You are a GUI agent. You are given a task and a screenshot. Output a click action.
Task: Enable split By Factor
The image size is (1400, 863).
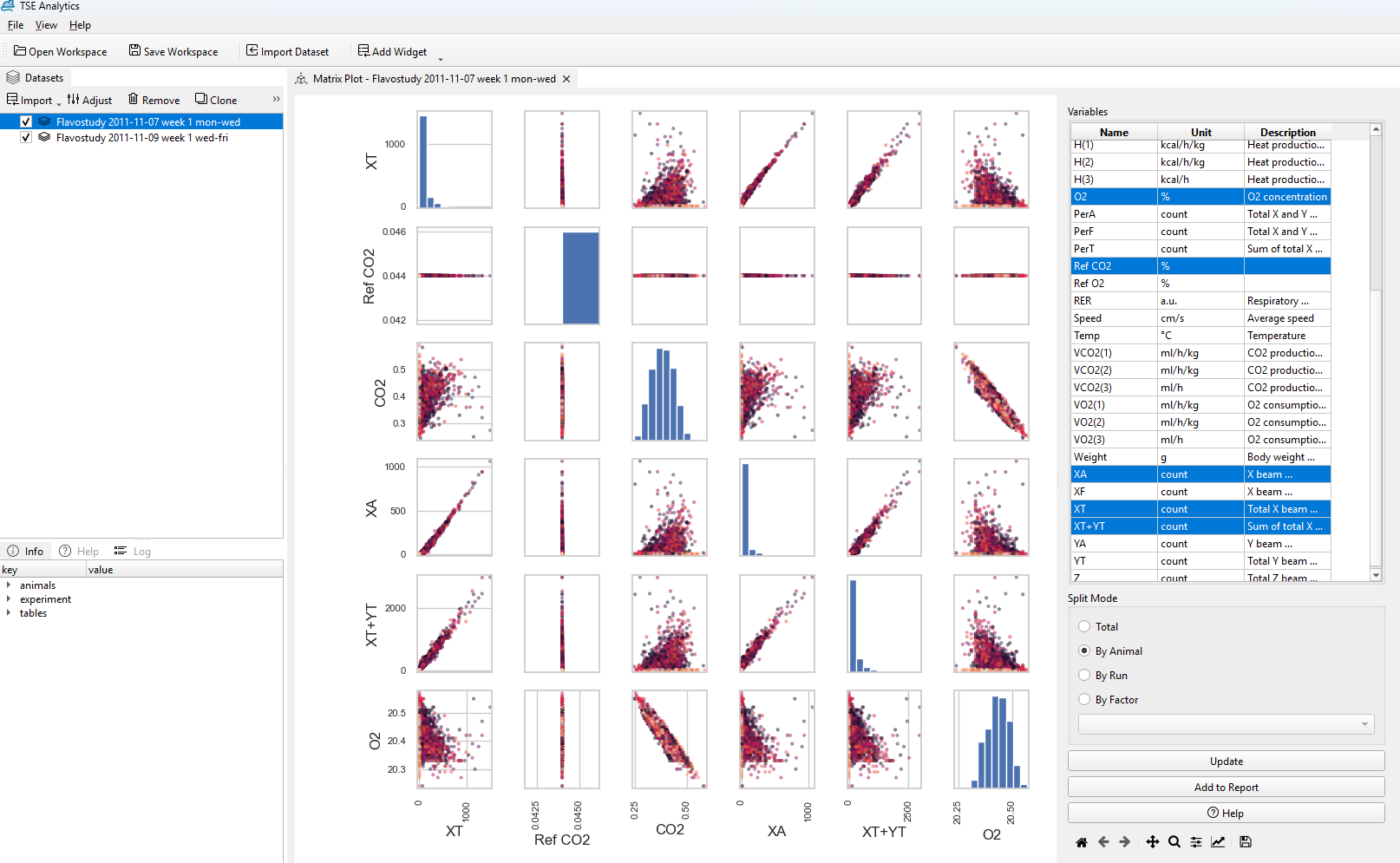pos(1084,699)
